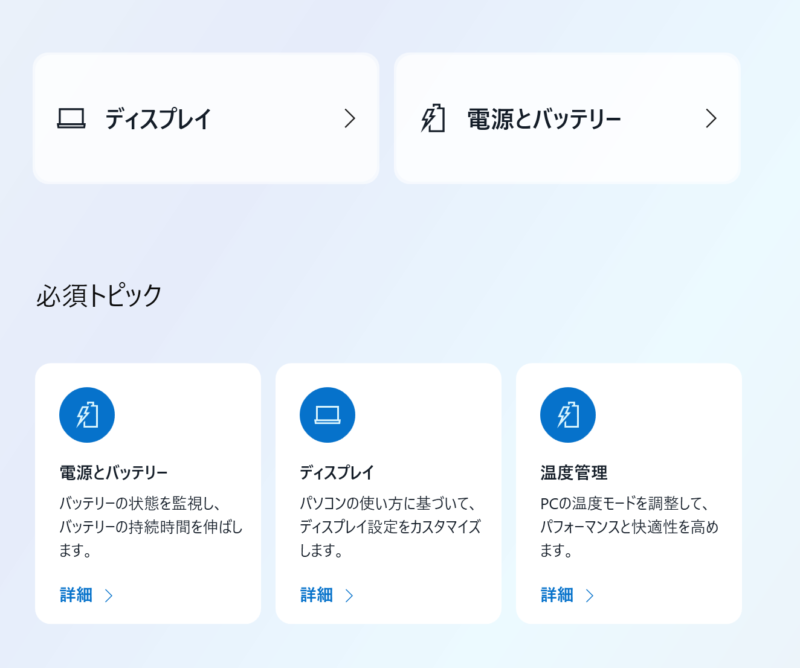800x668 pixels.
Task: Select the 電源とバッテリー label in the top card
Action: pos(544,120)
